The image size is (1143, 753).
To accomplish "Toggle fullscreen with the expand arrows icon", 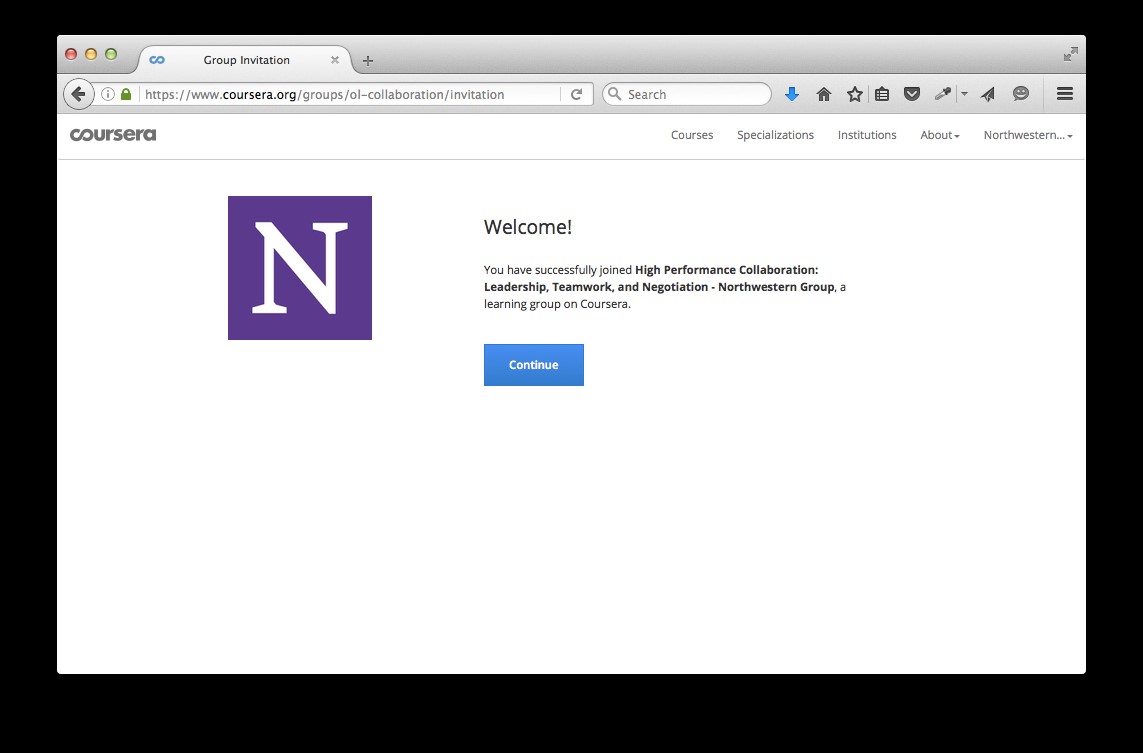I will pyautogui.click(x=1070, y=55).
